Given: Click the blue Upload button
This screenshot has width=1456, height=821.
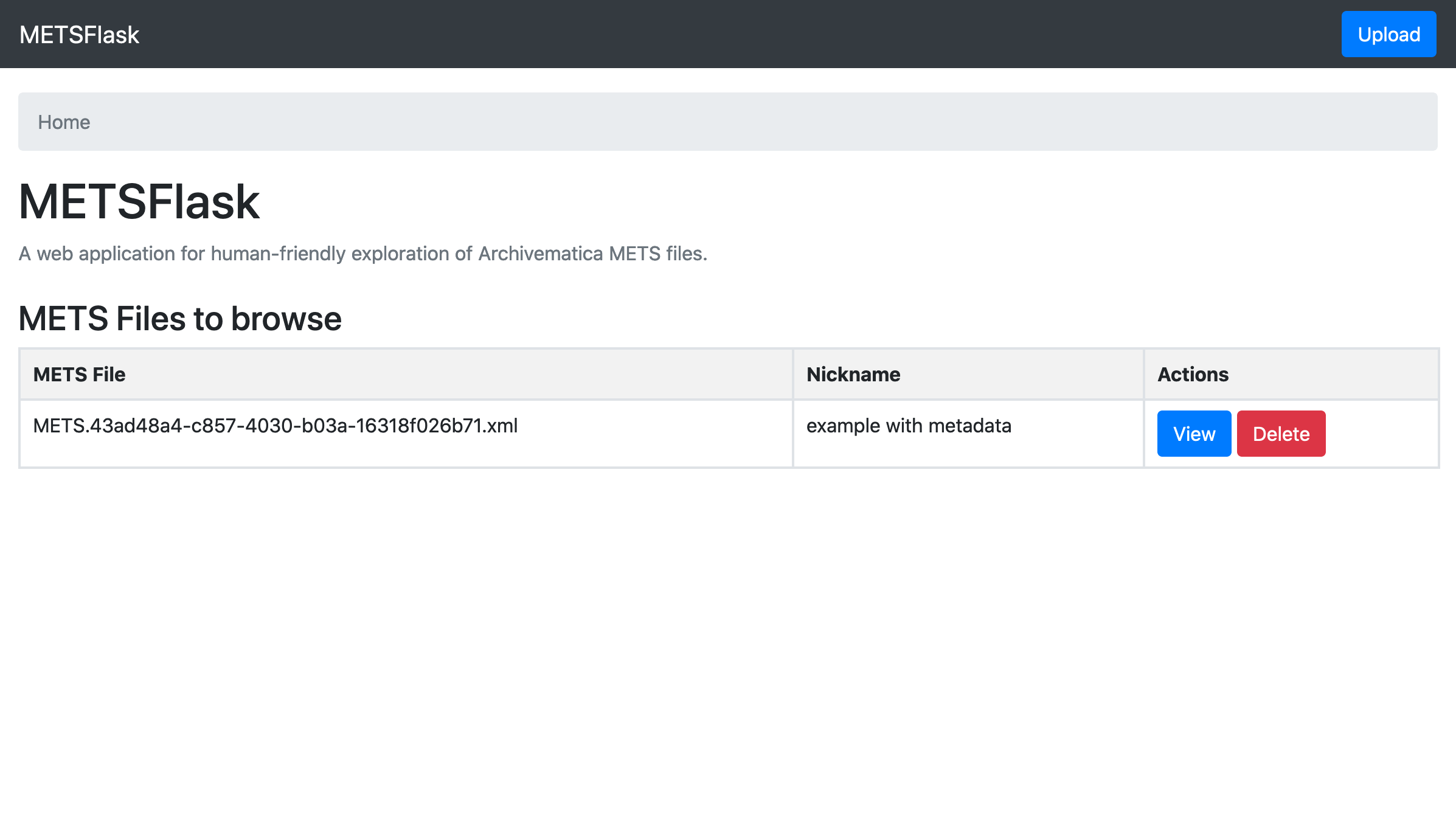Looking at the screenshot, I should [1388, 35].
